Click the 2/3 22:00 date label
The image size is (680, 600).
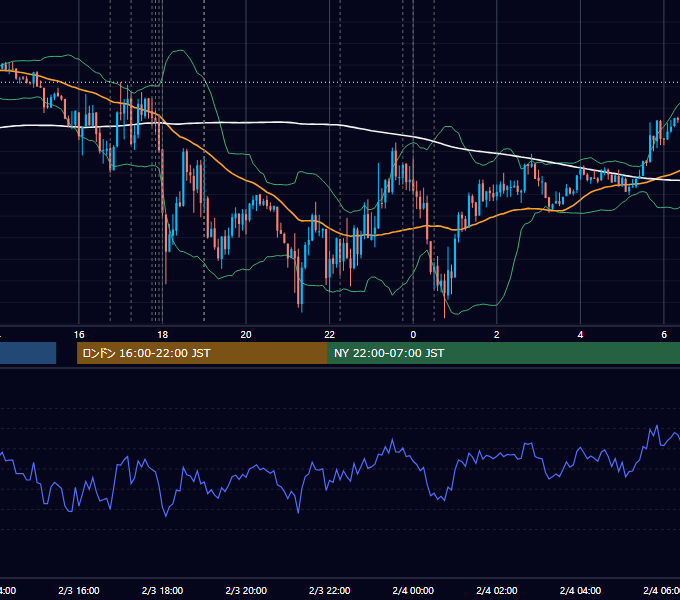(x=330, y=590)
